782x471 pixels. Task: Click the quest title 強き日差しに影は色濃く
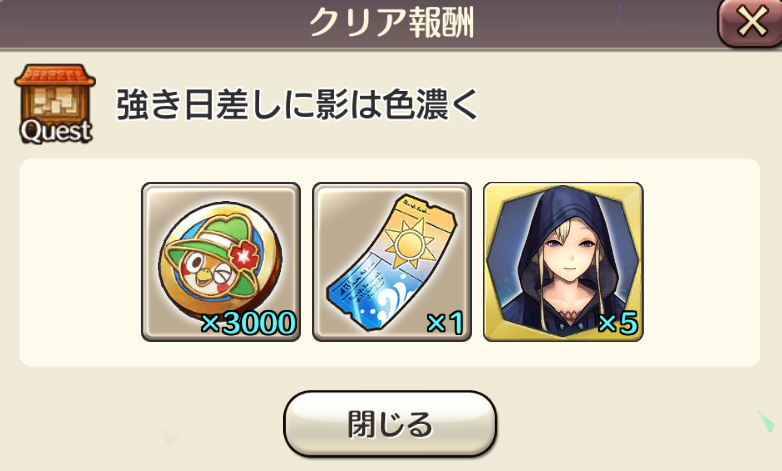click(x=297, y=104)
